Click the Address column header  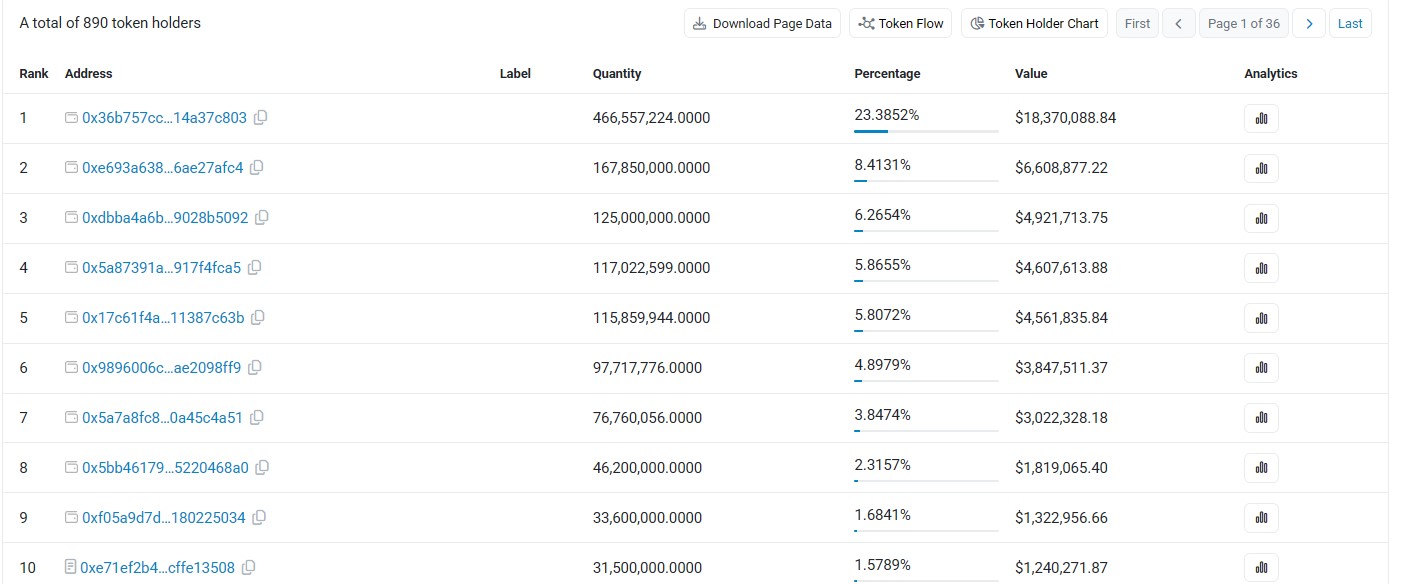pos(88,74)
